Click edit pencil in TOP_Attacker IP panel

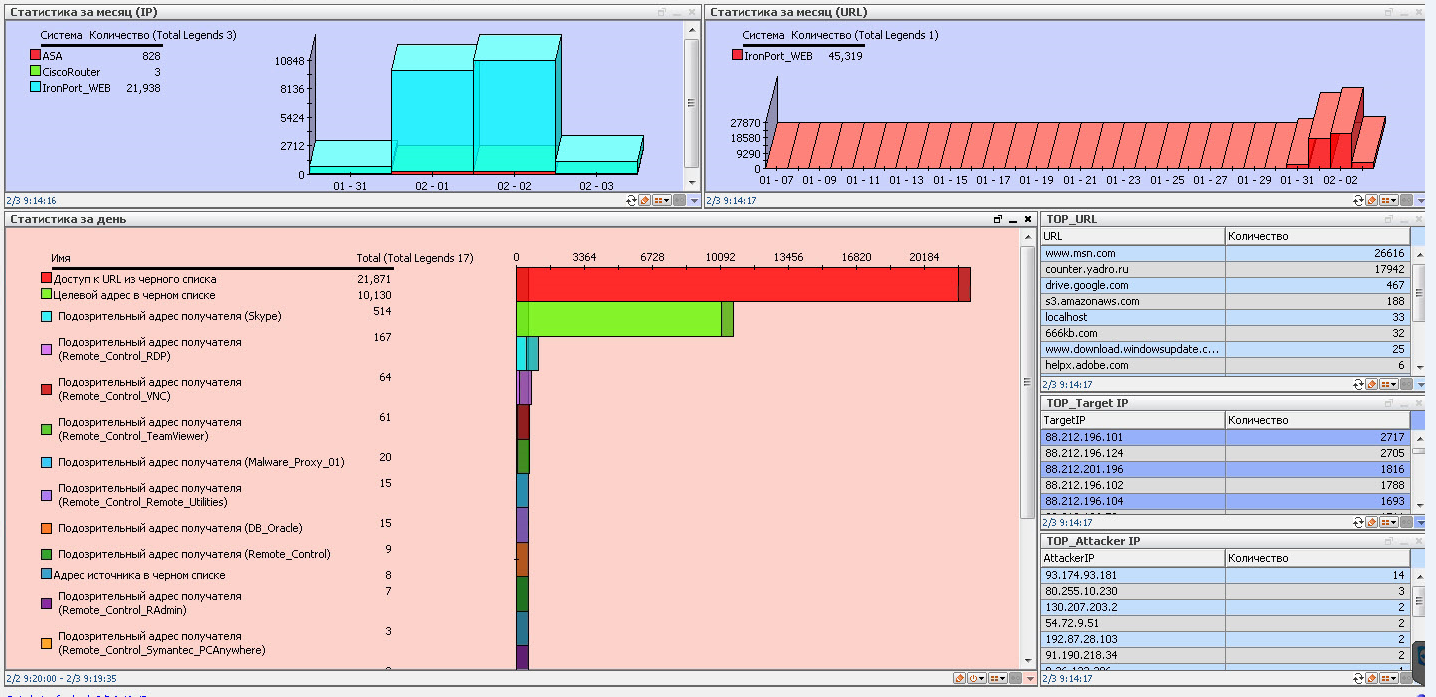click(1371, 678)
